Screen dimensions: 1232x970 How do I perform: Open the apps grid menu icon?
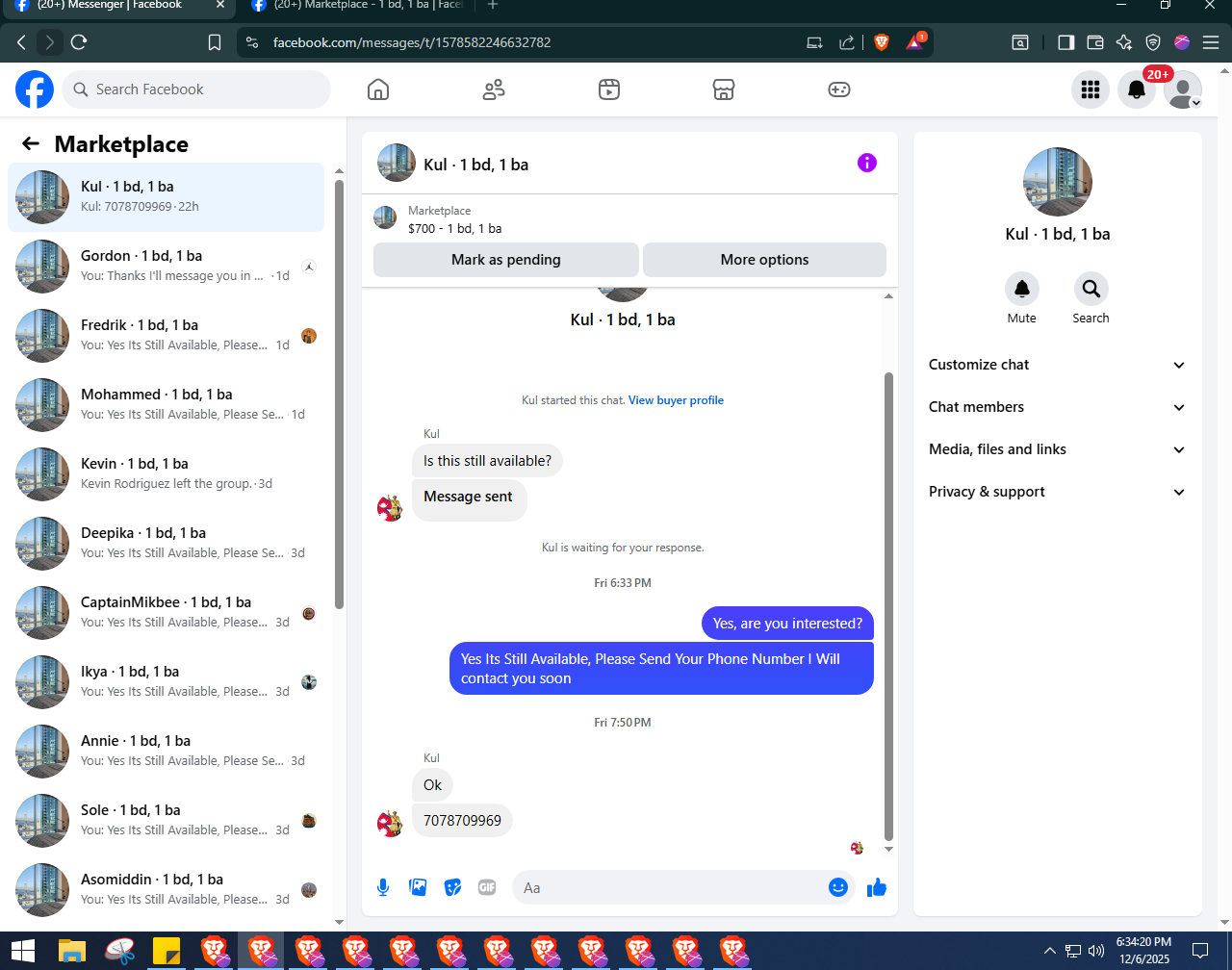pyautogui.click(x=1091, y=89)
